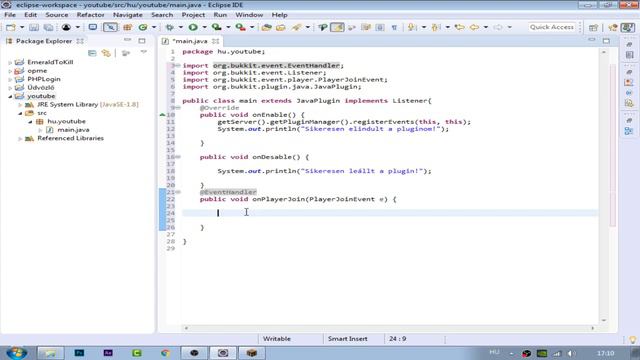Click the green New Java Class icon

[x=143, y=27]
